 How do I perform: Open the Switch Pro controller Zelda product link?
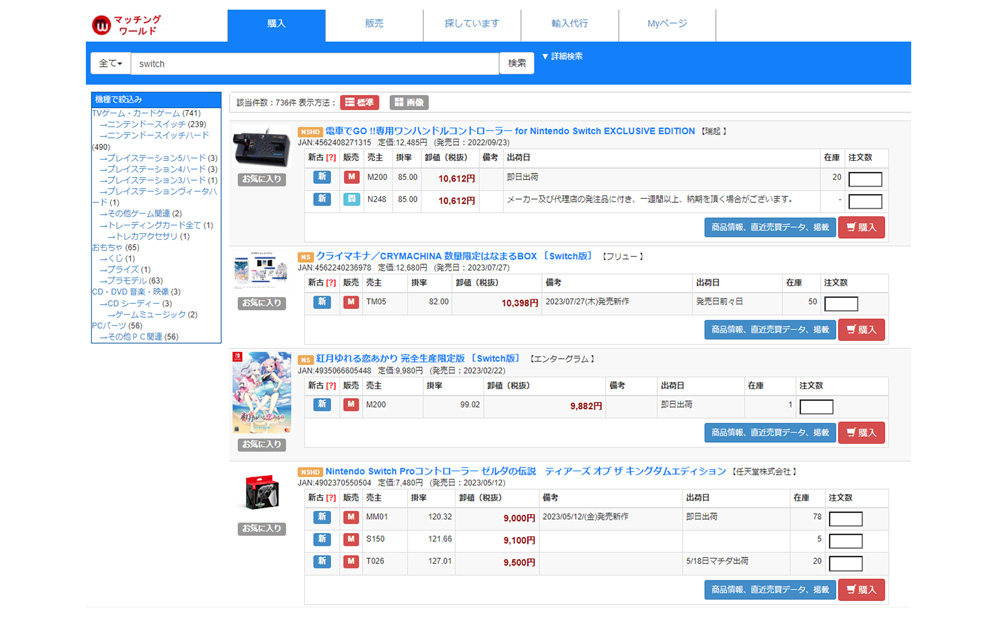(526, 471)
